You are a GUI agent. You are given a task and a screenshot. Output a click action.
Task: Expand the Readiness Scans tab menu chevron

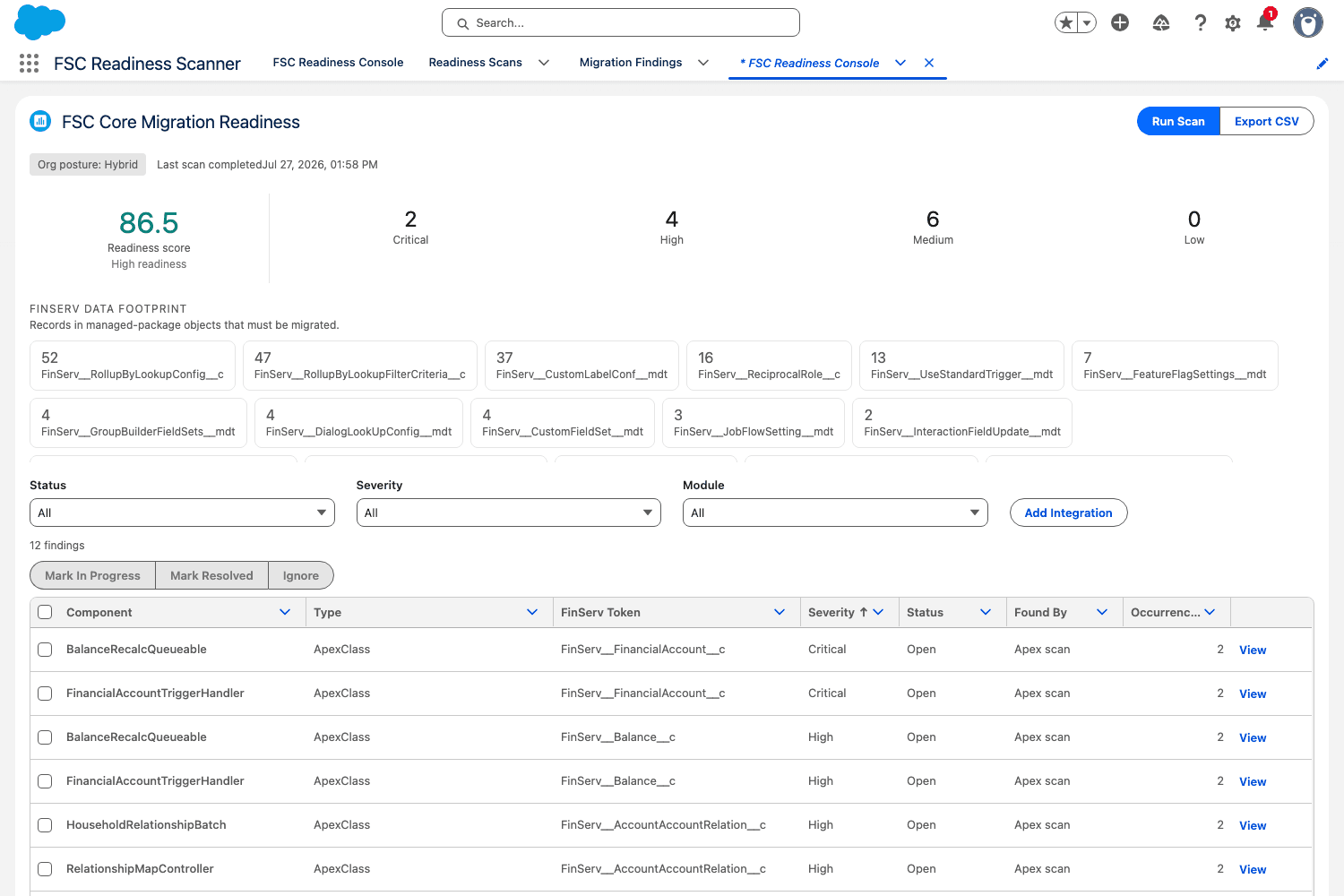pyautogui.click(x=544, y=63)
